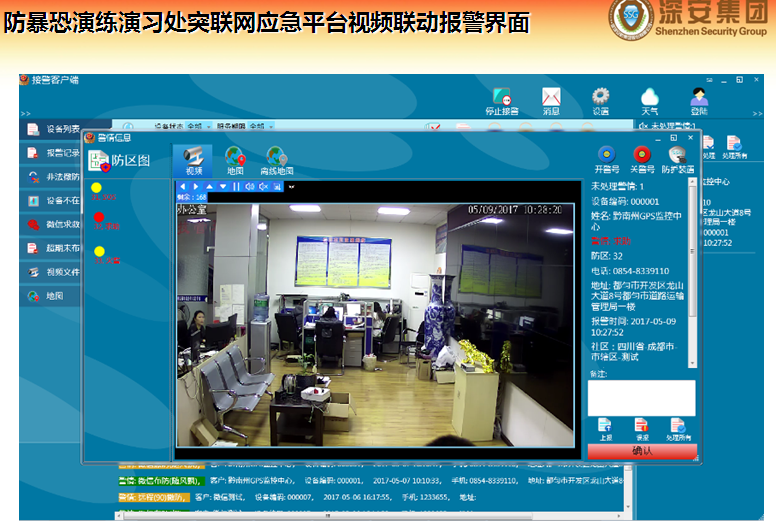The width and height of the screenshot is (776, 522).
Task: Click the red 确认 confirm button
Action: pyautogui.click(x=642, y=452)
